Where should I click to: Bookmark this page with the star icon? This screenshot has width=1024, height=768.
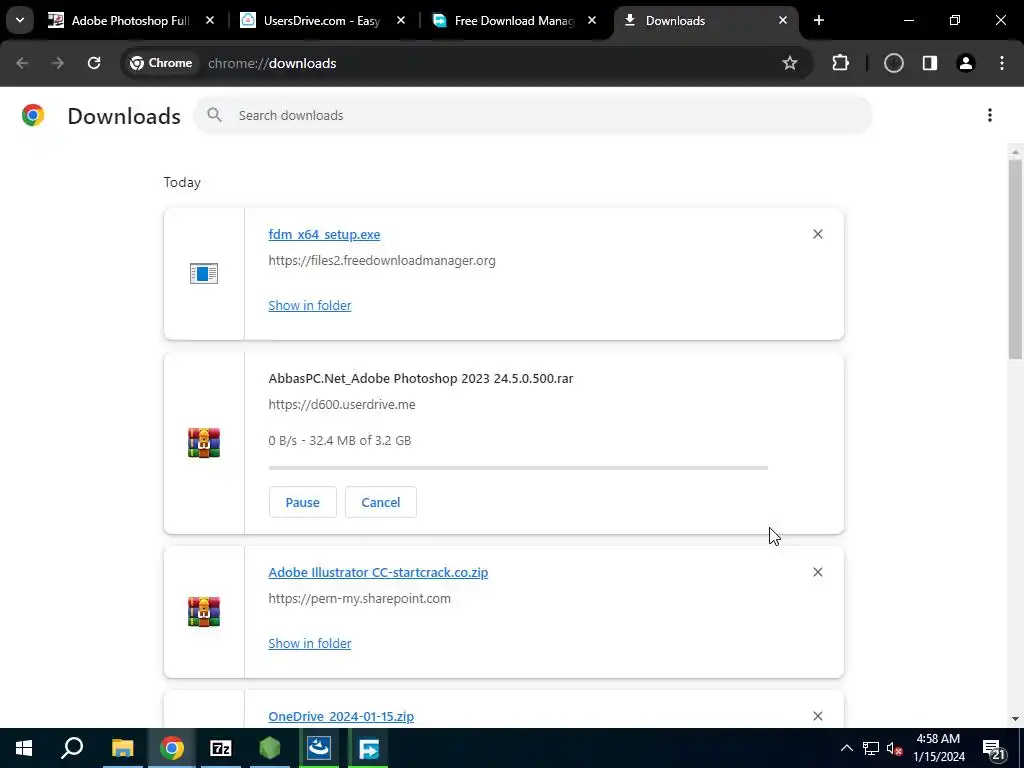(x=790, y=63)
